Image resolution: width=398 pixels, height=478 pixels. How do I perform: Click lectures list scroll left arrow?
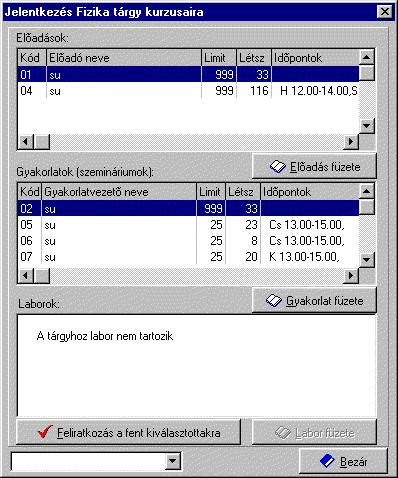pos(26,142)
